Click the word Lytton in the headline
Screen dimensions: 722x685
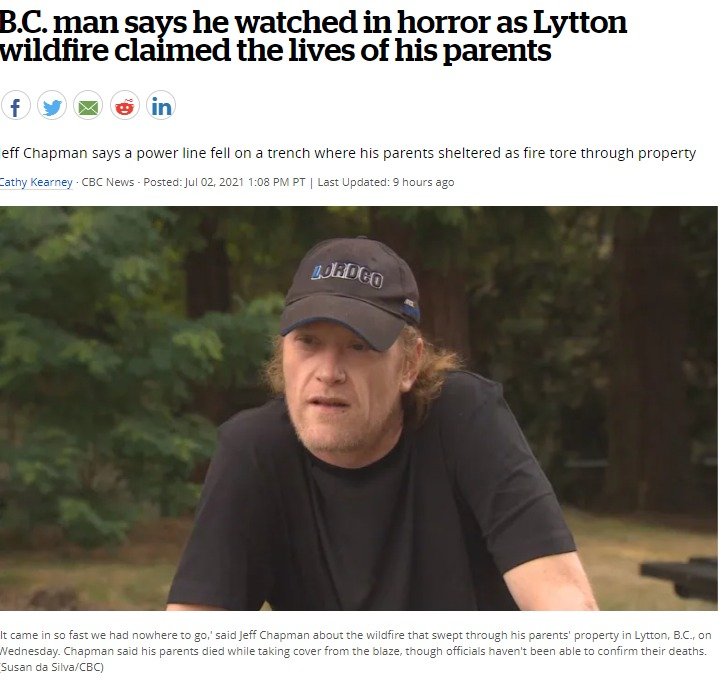pos(580,23)
